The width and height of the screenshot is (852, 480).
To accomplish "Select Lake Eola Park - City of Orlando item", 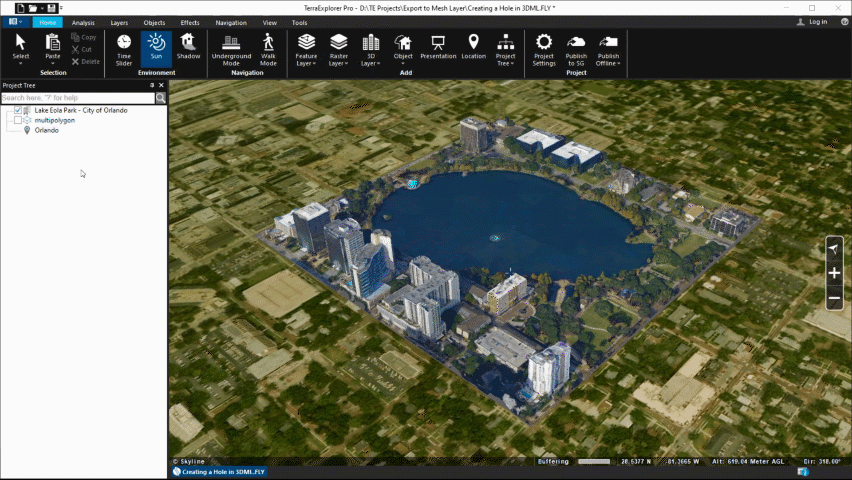I will pyautogui.click(x=81, y=110).
